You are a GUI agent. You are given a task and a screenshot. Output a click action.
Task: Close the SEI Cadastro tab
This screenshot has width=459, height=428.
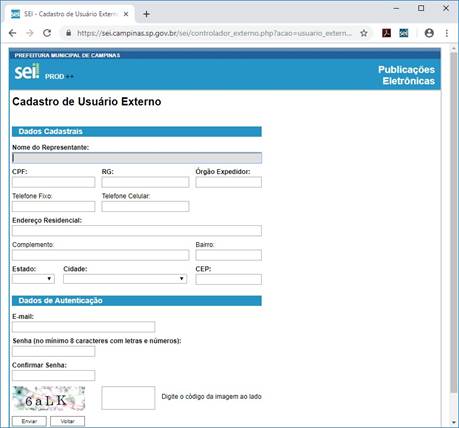click(126, 14)
